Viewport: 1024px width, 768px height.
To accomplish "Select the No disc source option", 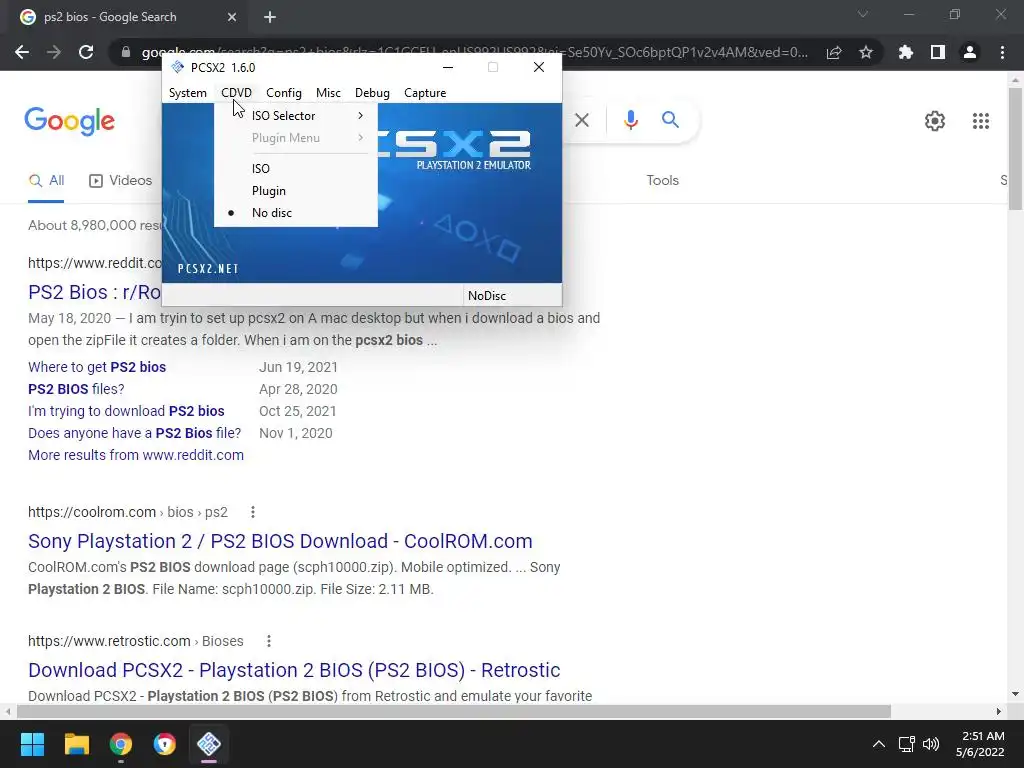I will click(x=296, y=213).
